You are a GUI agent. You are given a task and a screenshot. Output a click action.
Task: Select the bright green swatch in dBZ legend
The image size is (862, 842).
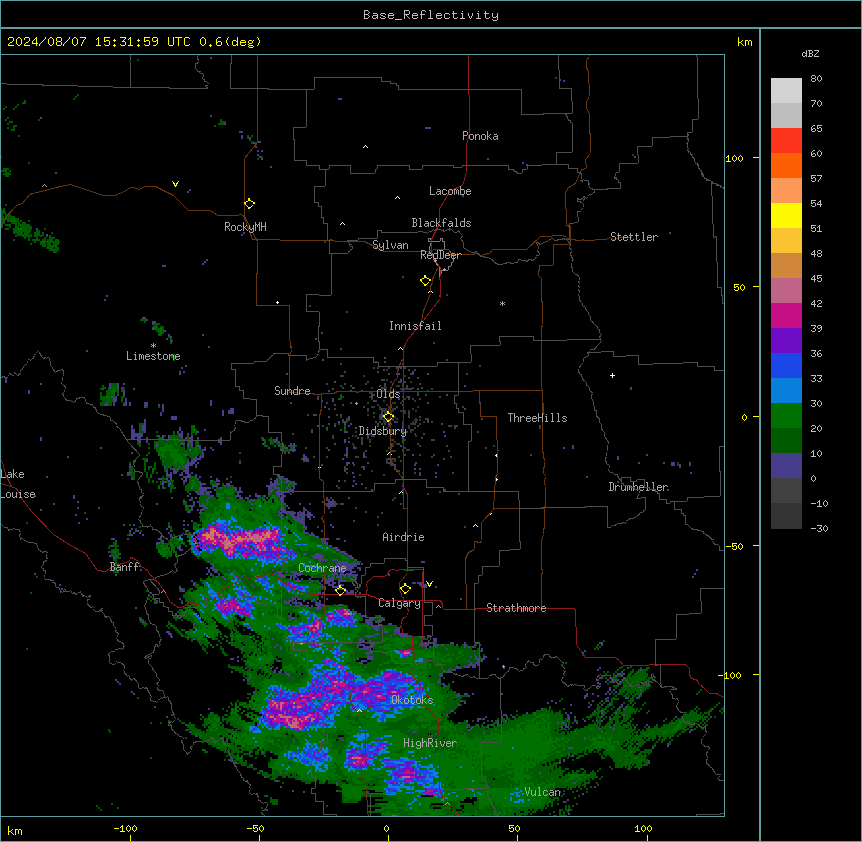pyautogui.click(x=786, y=416)
